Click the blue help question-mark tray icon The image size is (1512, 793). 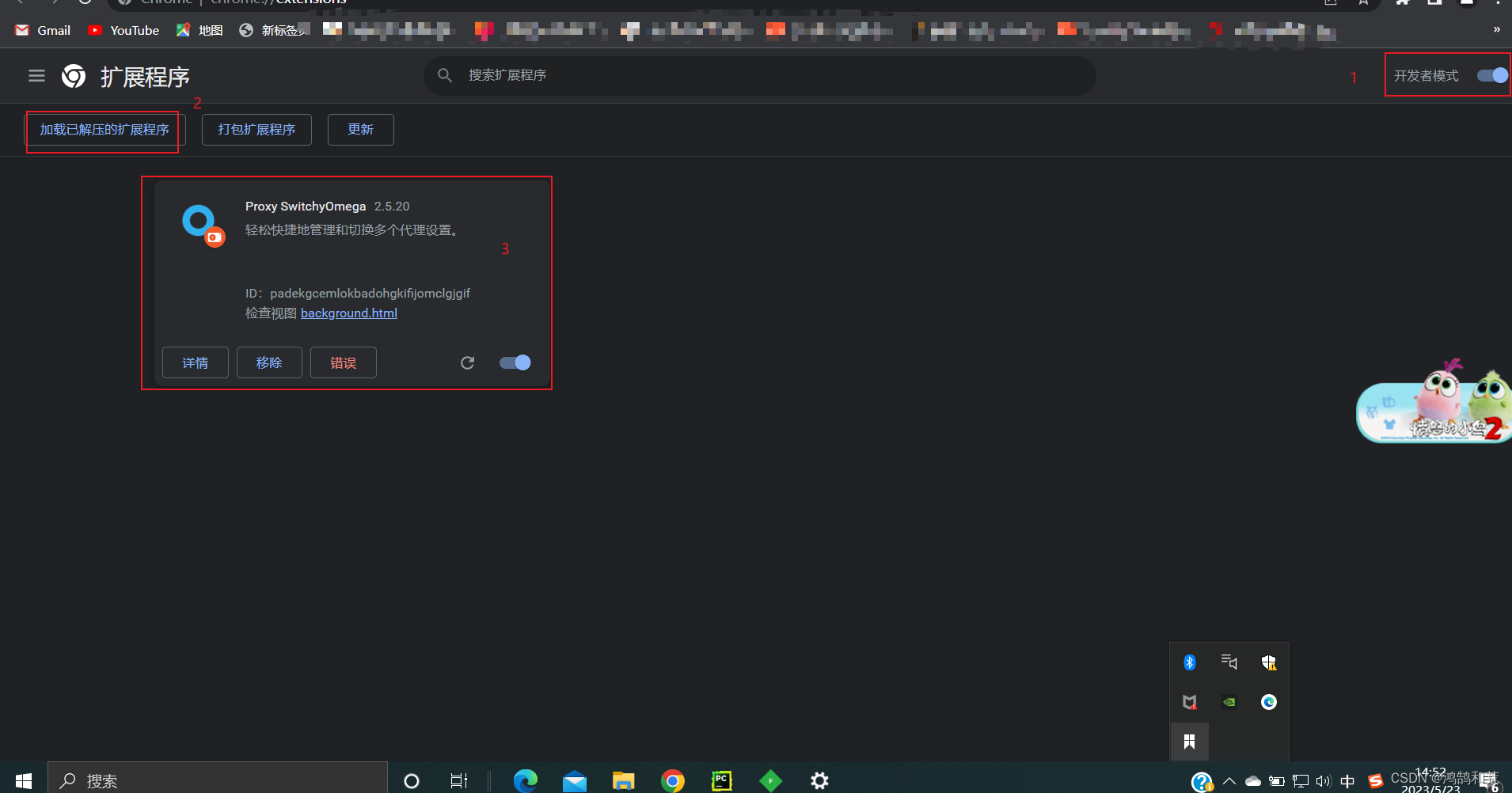pyautogui.click(x=1202, y=782)
